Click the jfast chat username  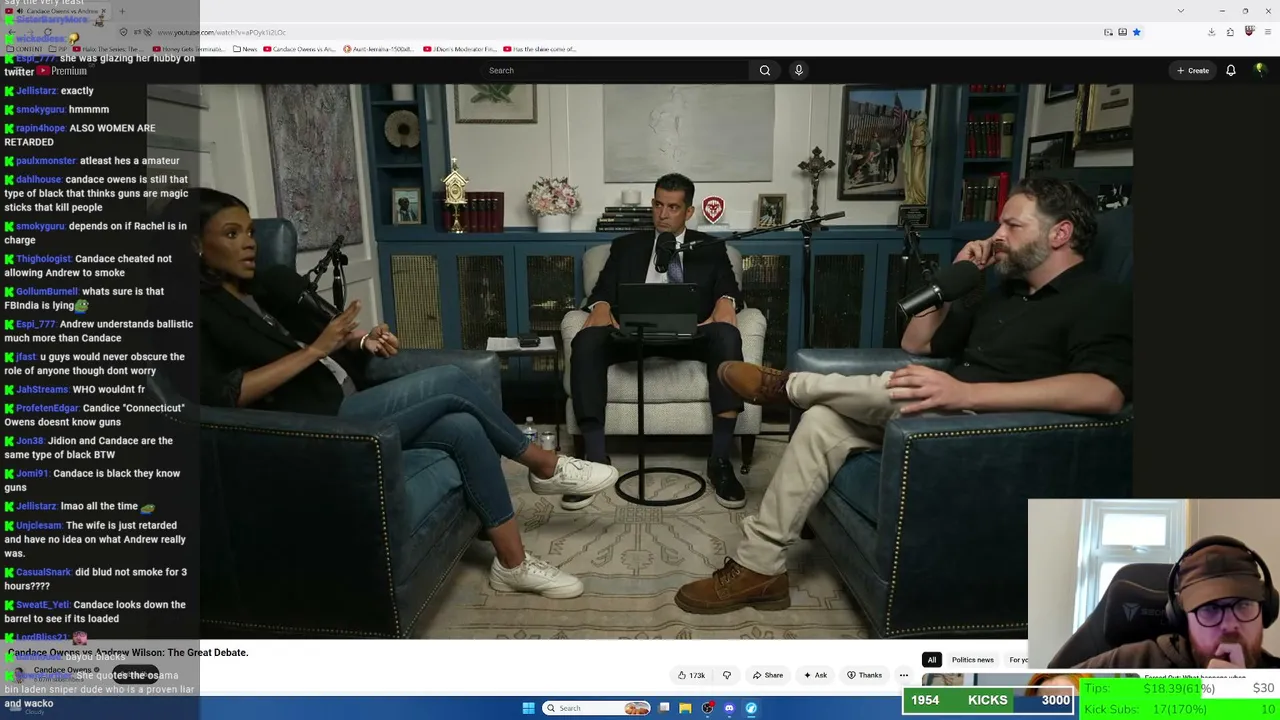pyautogui.click(x=26, y=356)
